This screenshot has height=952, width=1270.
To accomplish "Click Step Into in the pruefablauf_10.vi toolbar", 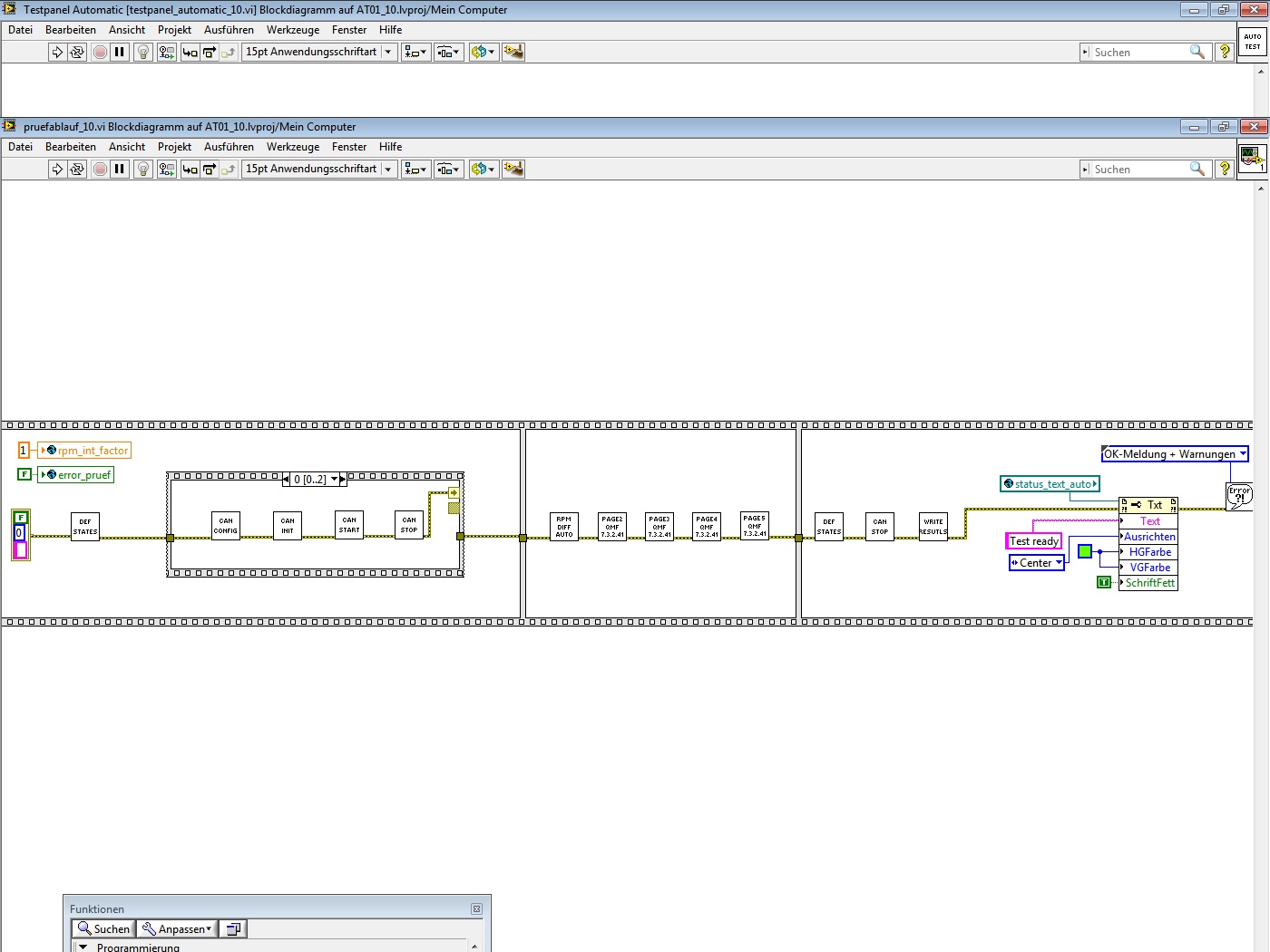I will pyautogui.click(x=190, y=169).
